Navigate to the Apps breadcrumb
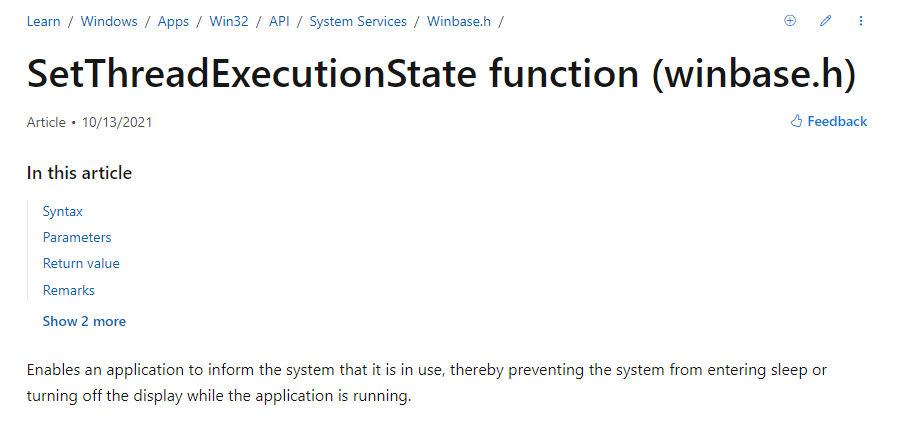914x427 pixels. click(173, 21)
